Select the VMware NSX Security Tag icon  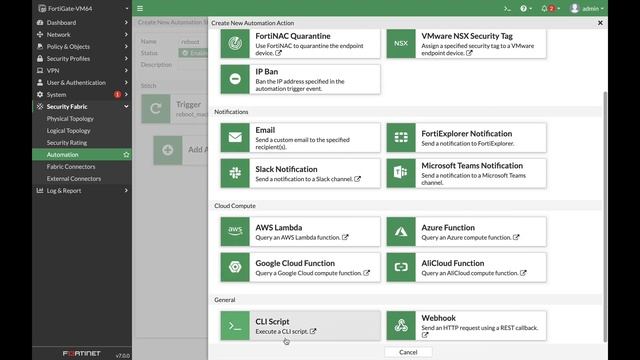click(401, 43)
